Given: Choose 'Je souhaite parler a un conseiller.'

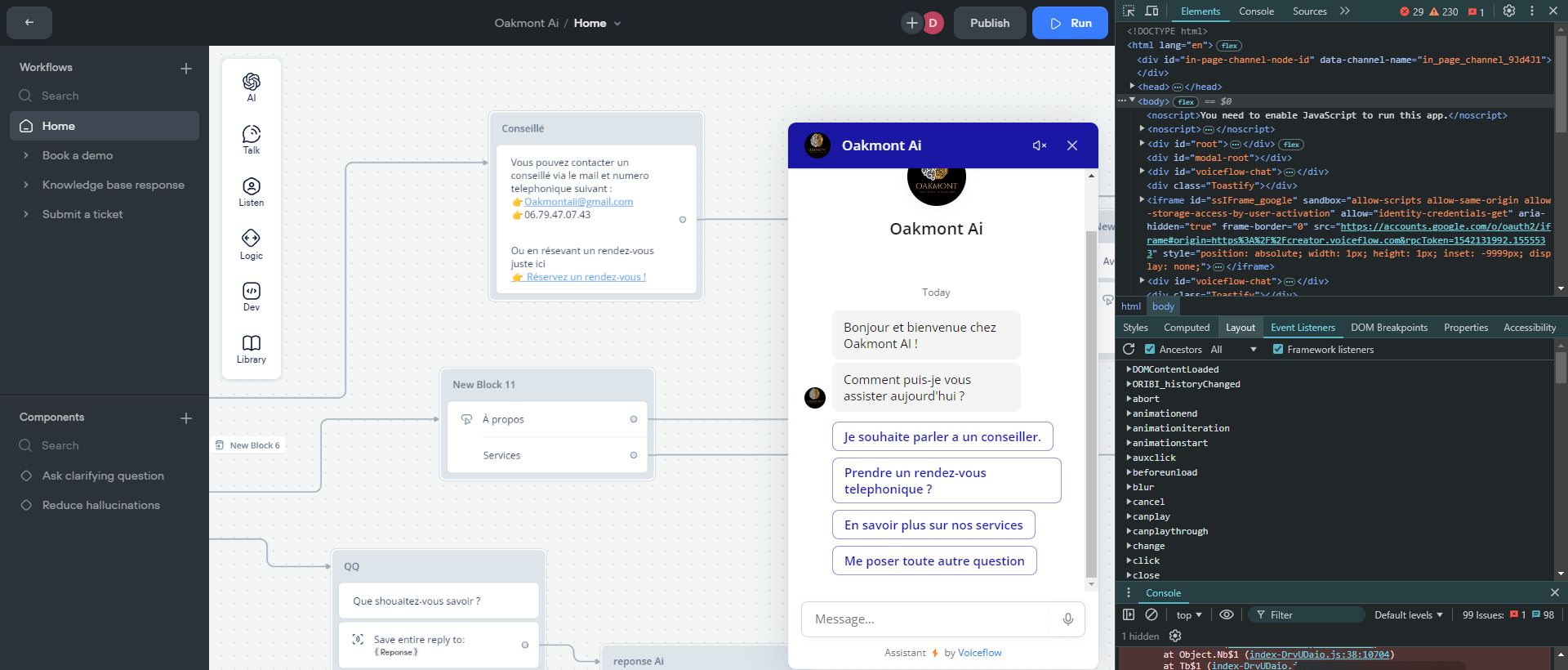Looking at the screenshot, I should click(x=942, y=436).
